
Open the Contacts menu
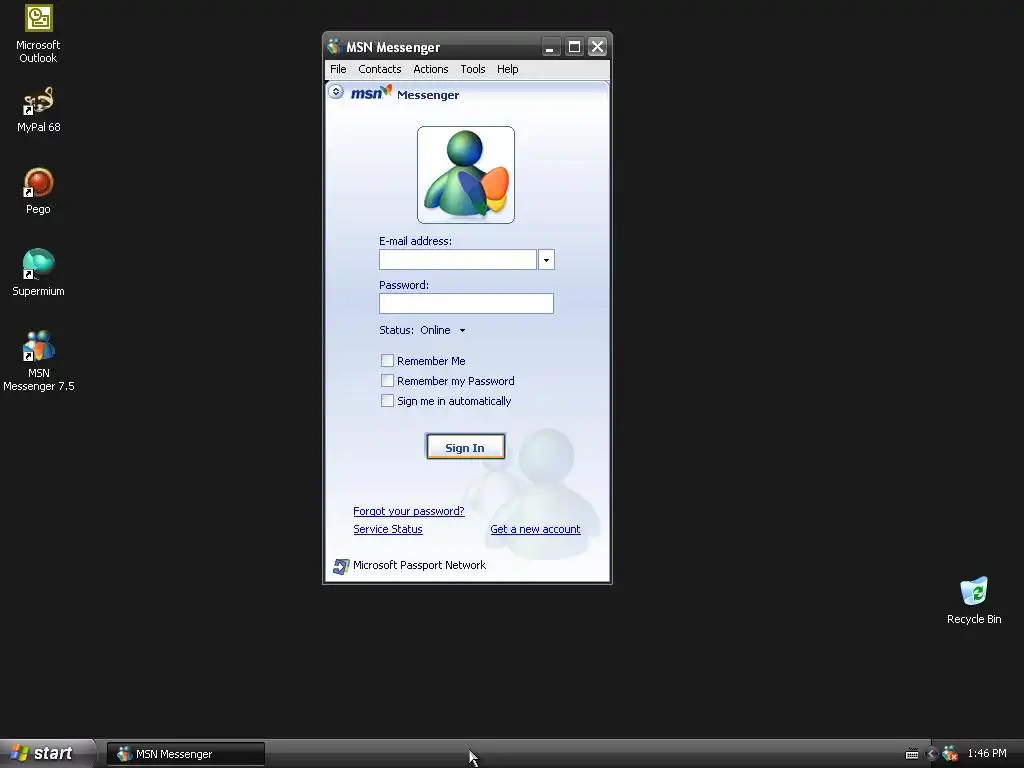pyautogui.click(x=379, y=69)
